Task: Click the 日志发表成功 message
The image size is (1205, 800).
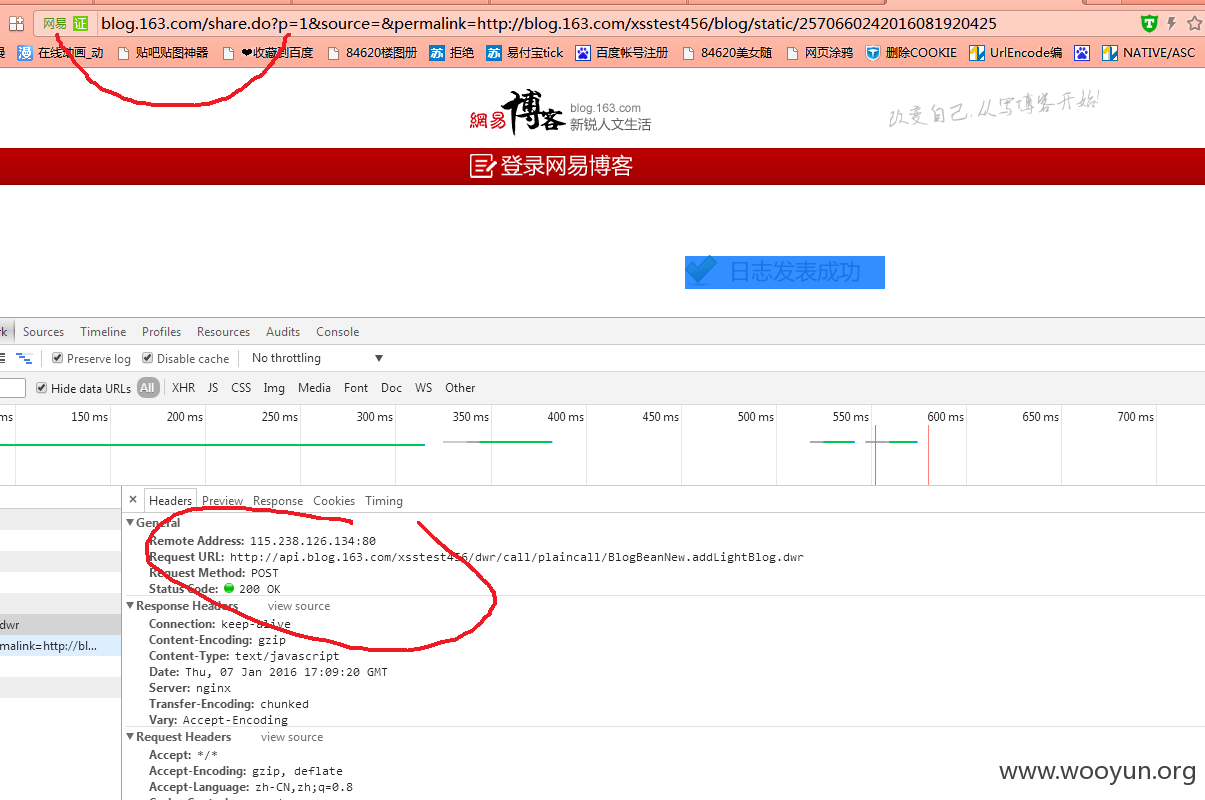Action: [785, 272]
